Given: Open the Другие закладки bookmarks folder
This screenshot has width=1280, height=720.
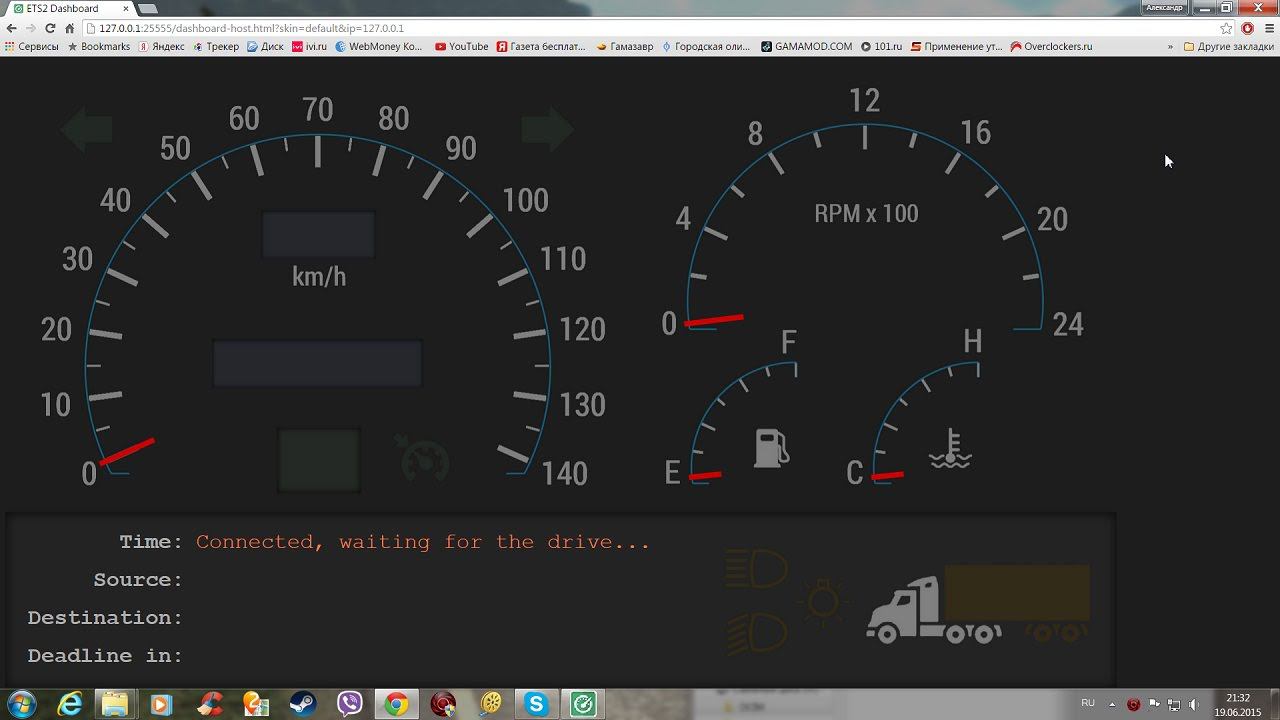Looking at the screenshot, I should click(1228, 47).
